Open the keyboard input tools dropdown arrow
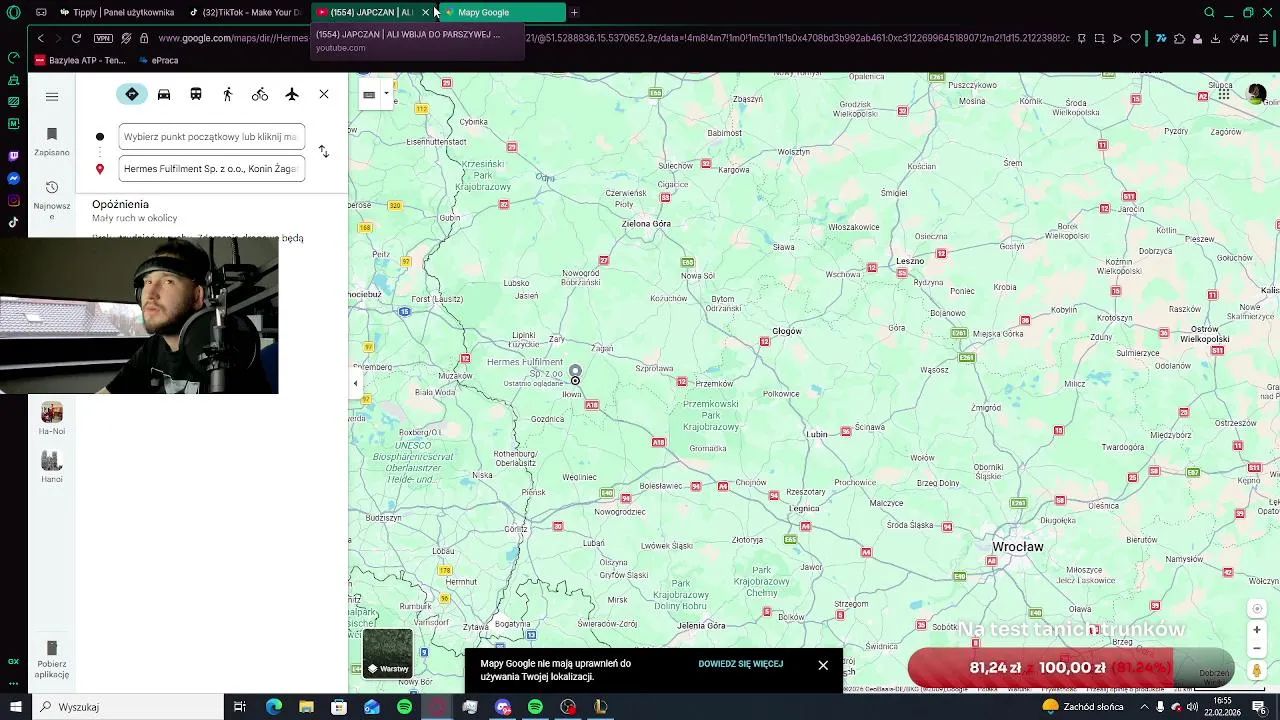 [x=386, y=94]
